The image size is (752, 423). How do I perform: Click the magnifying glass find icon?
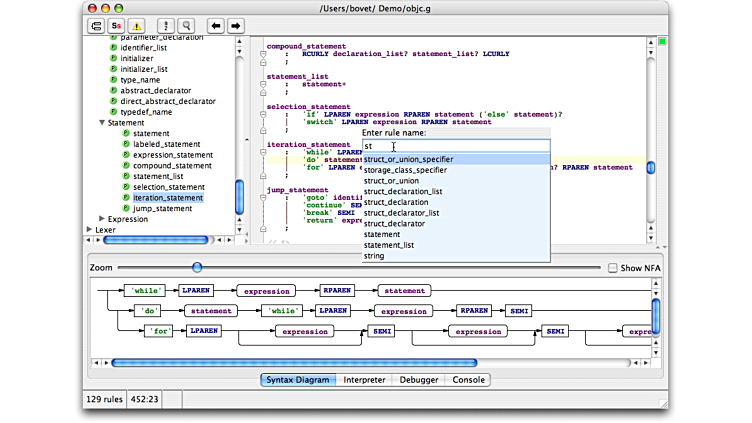coord(186,25)
